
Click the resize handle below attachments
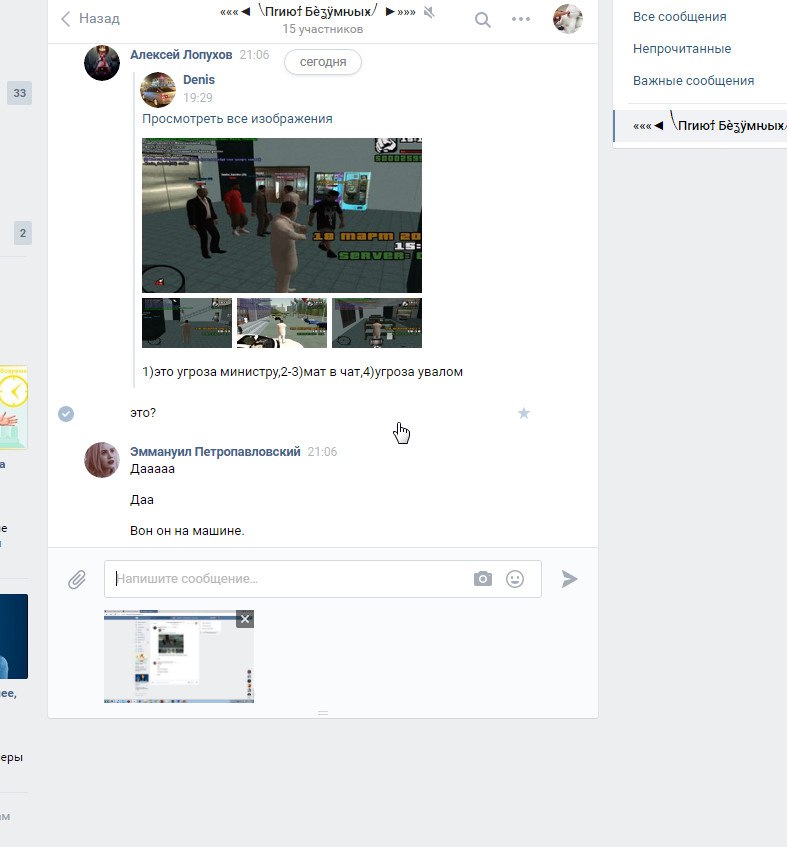coord(323,713)
